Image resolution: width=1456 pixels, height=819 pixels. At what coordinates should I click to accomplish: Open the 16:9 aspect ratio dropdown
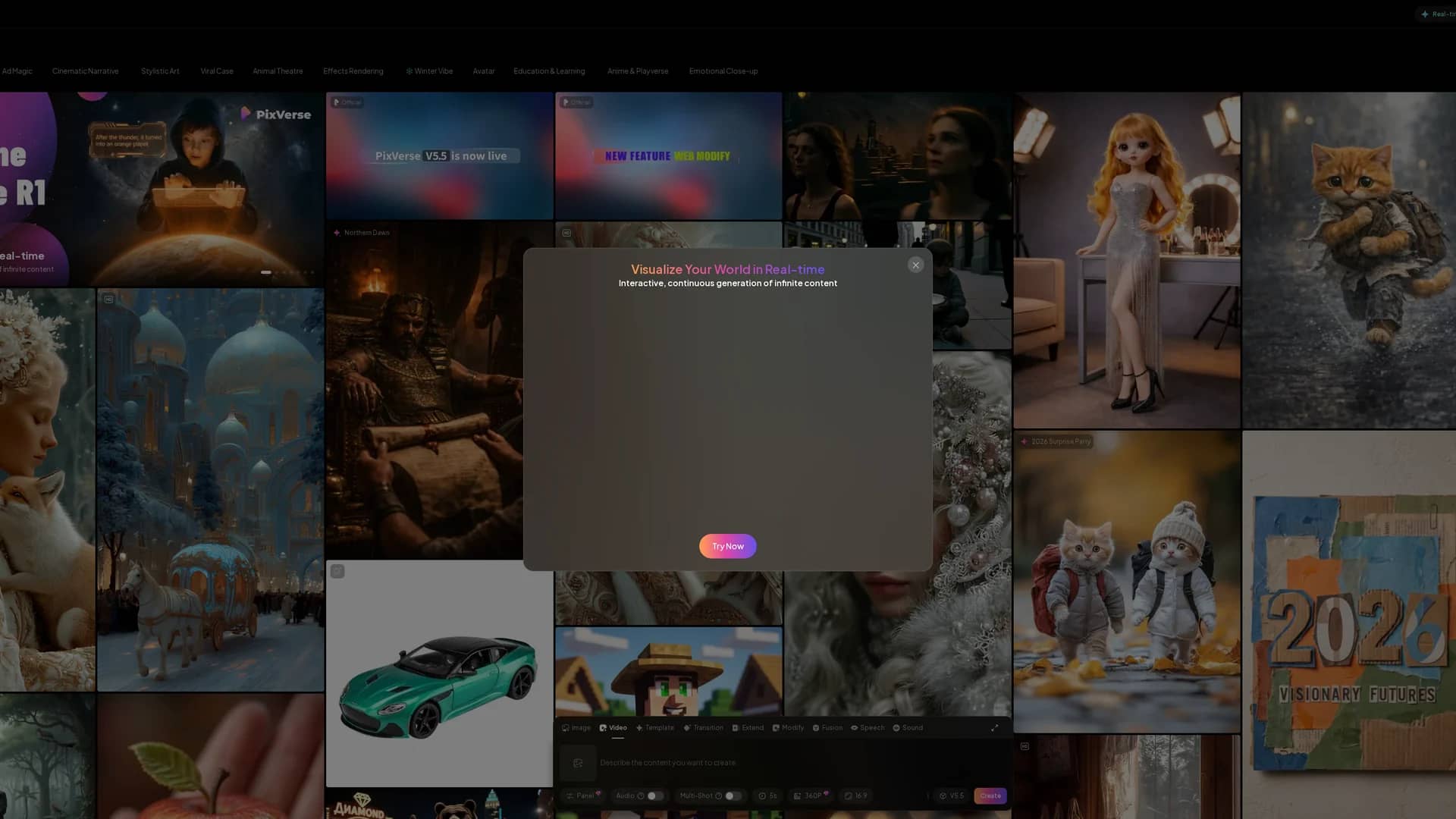pyautogui.click(x=855, y=795)
